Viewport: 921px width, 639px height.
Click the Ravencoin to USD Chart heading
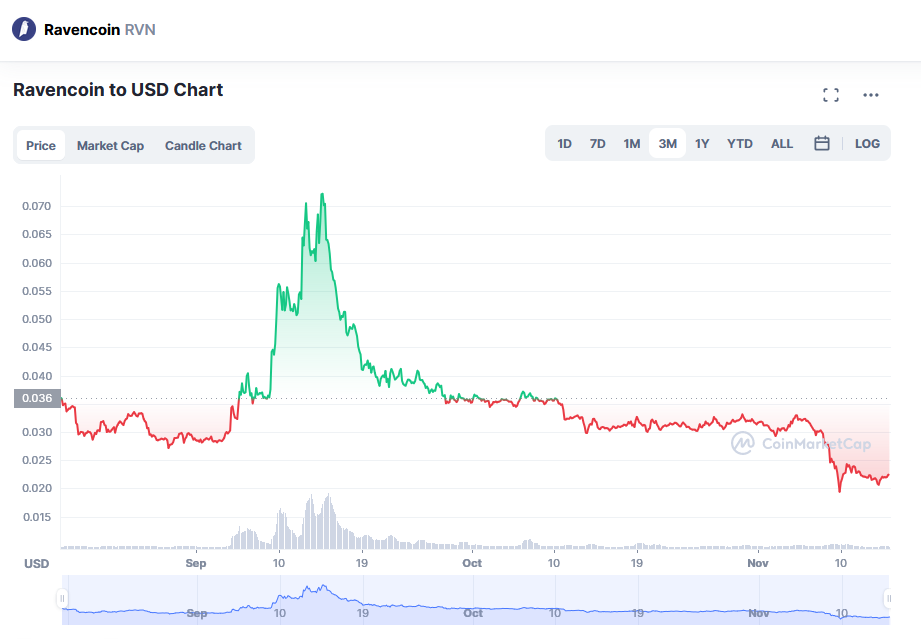(x=118, y=90)
